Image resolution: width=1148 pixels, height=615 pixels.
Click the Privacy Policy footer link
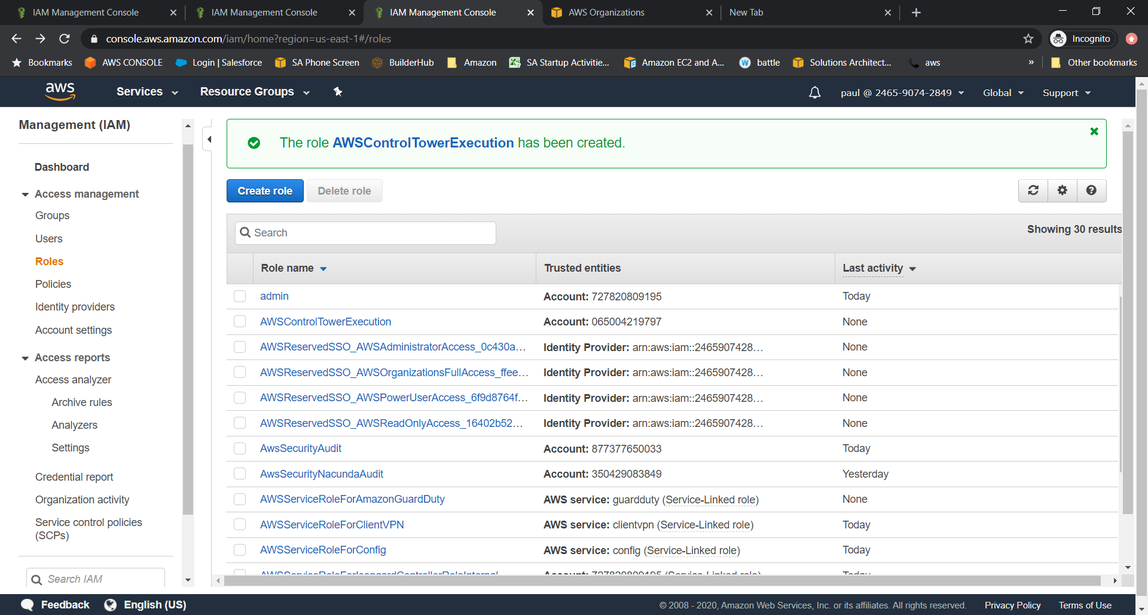1013,605
